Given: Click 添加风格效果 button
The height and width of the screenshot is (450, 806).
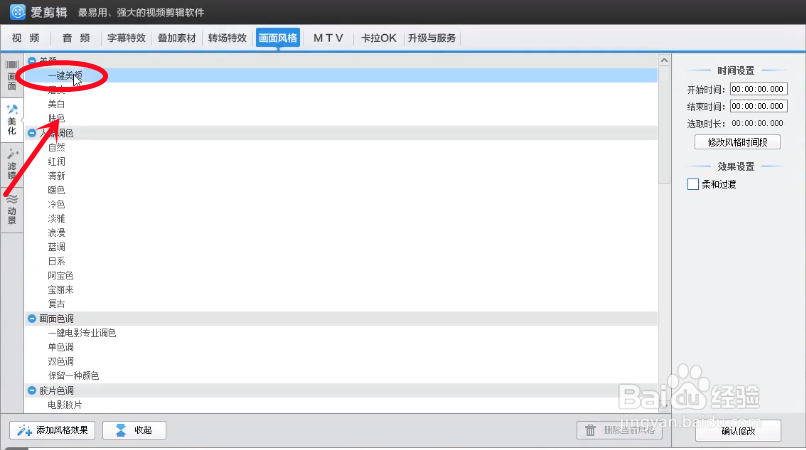Looking at the screenshot, I should pos(52,430).
